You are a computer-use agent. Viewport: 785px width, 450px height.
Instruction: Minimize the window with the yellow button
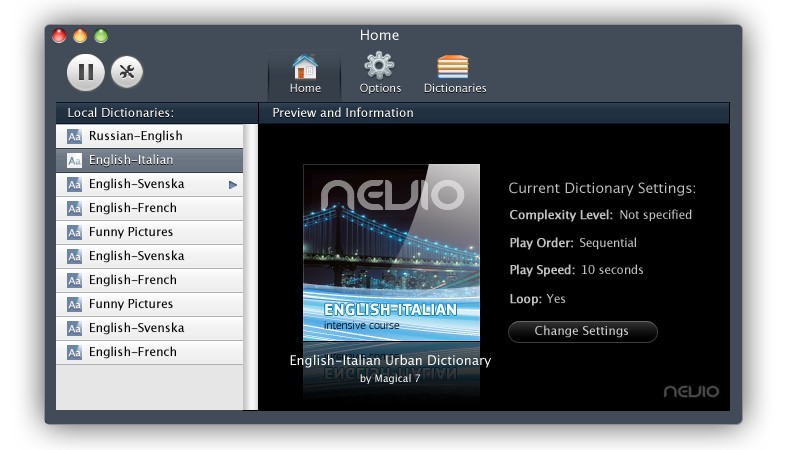coord(80,36)
